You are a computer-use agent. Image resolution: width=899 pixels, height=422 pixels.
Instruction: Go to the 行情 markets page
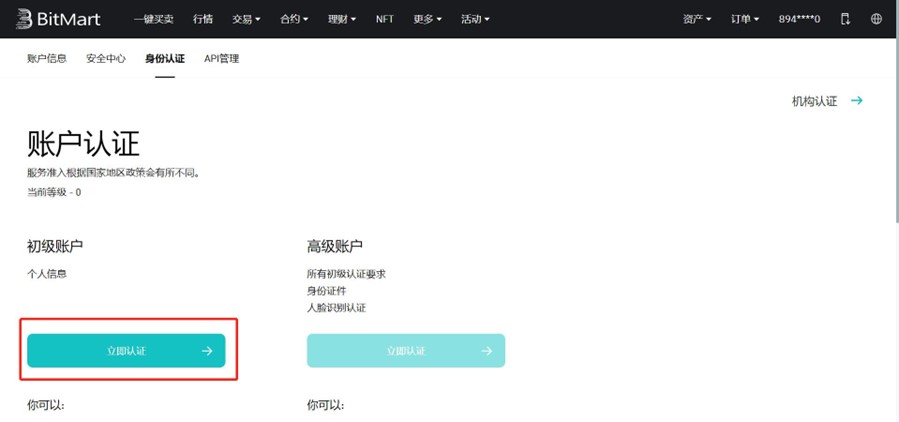(203, 19)
